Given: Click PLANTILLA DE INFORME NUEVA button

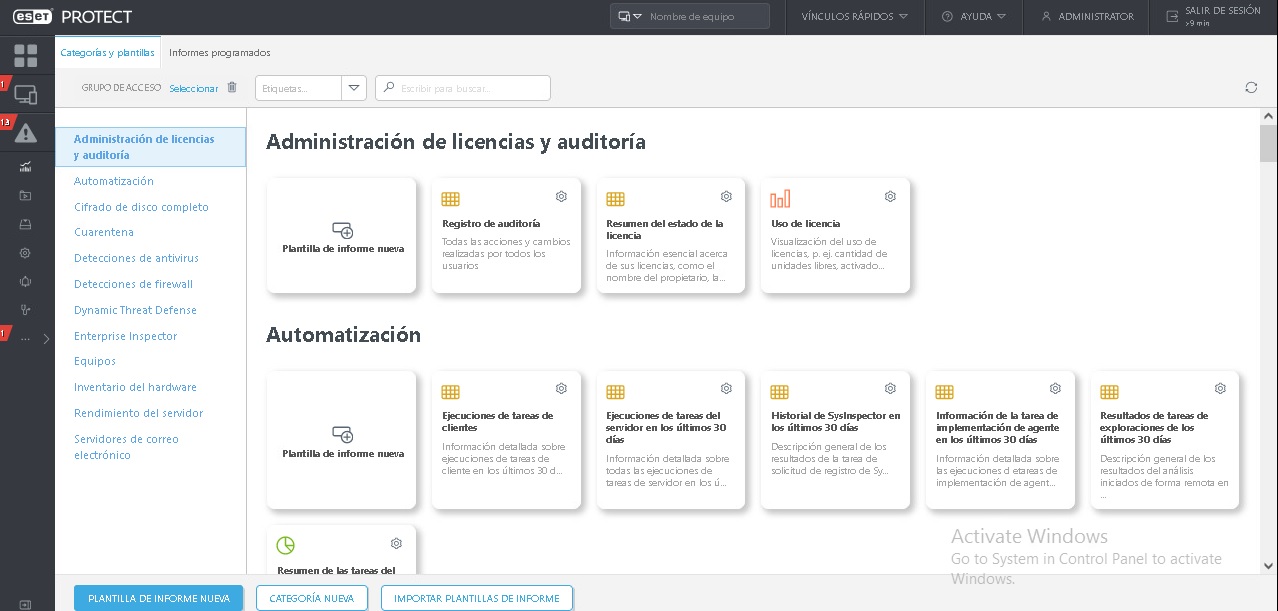Looking at the screenshot, I should (158, 597).
